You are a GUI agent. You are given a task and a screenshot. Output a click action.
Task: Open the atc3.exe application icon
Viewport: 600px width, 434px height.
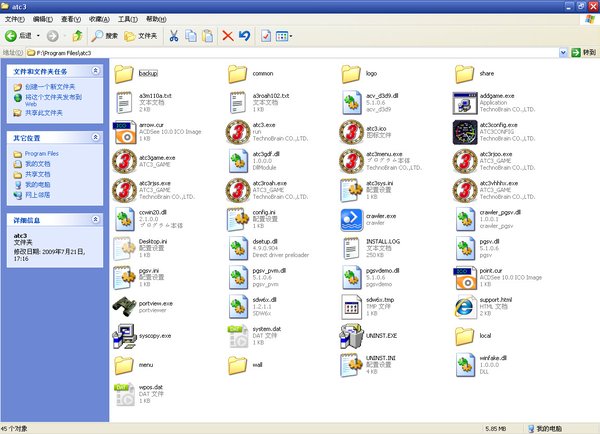click(237, 131)
